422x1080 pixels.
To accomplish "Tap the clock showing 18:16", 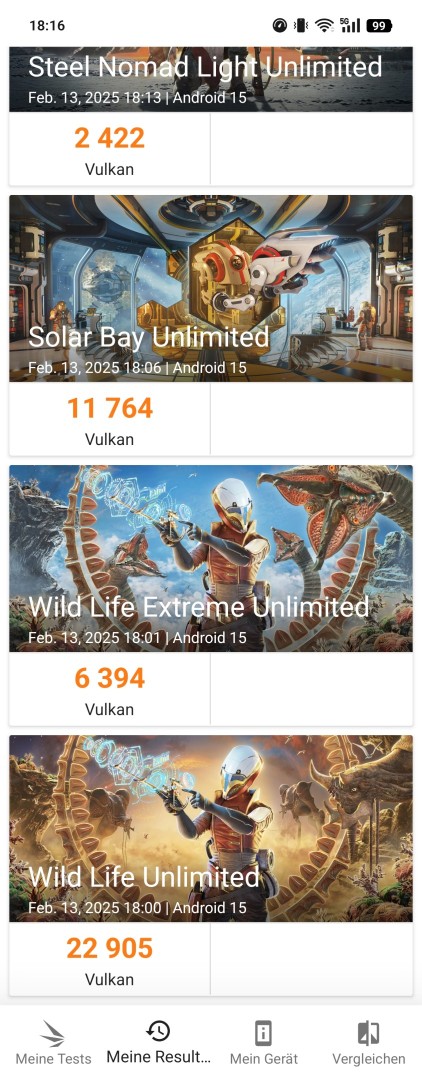I will [x=47, y=25].
